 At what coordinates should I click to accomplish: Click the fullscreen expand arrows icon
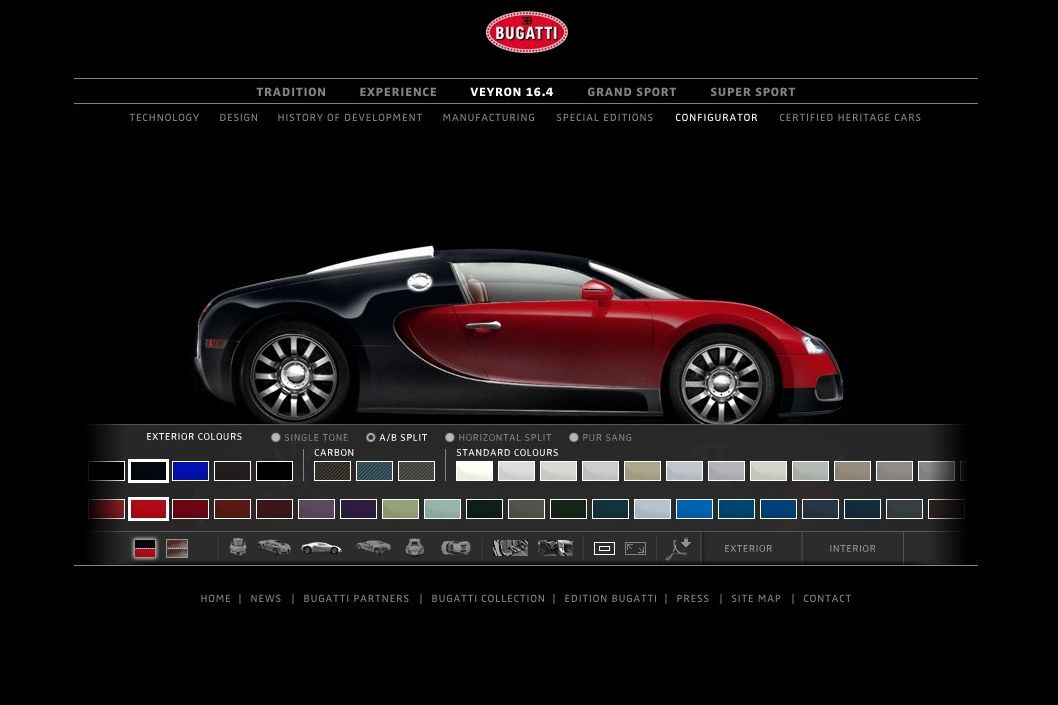coord(635,548)
